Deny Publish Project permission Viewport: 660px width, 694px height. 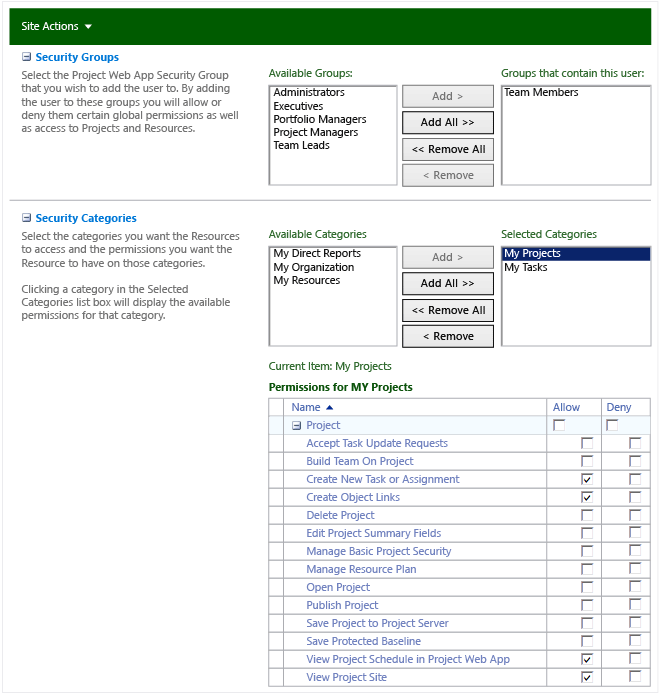(635, 605)
